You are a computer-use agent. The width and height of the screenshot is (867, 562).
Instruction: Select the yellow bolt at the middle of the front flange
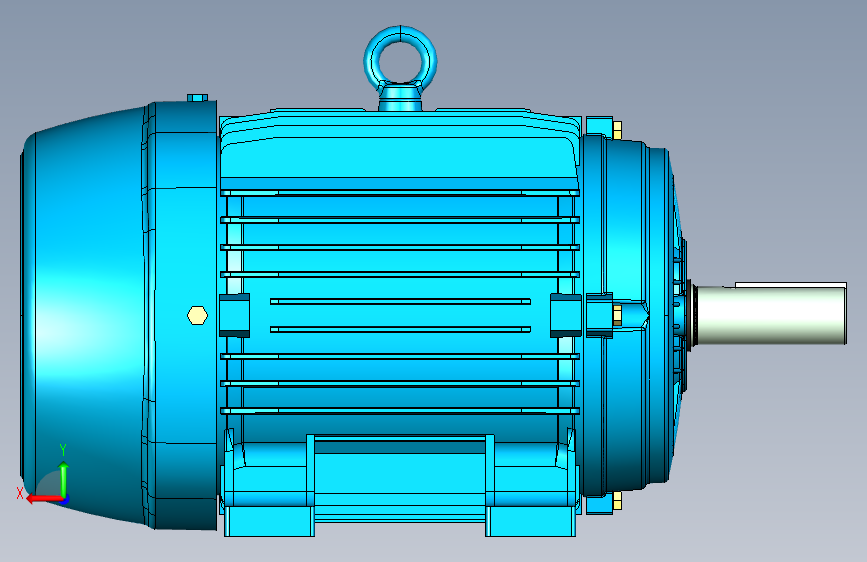click(x=617, y=315)
